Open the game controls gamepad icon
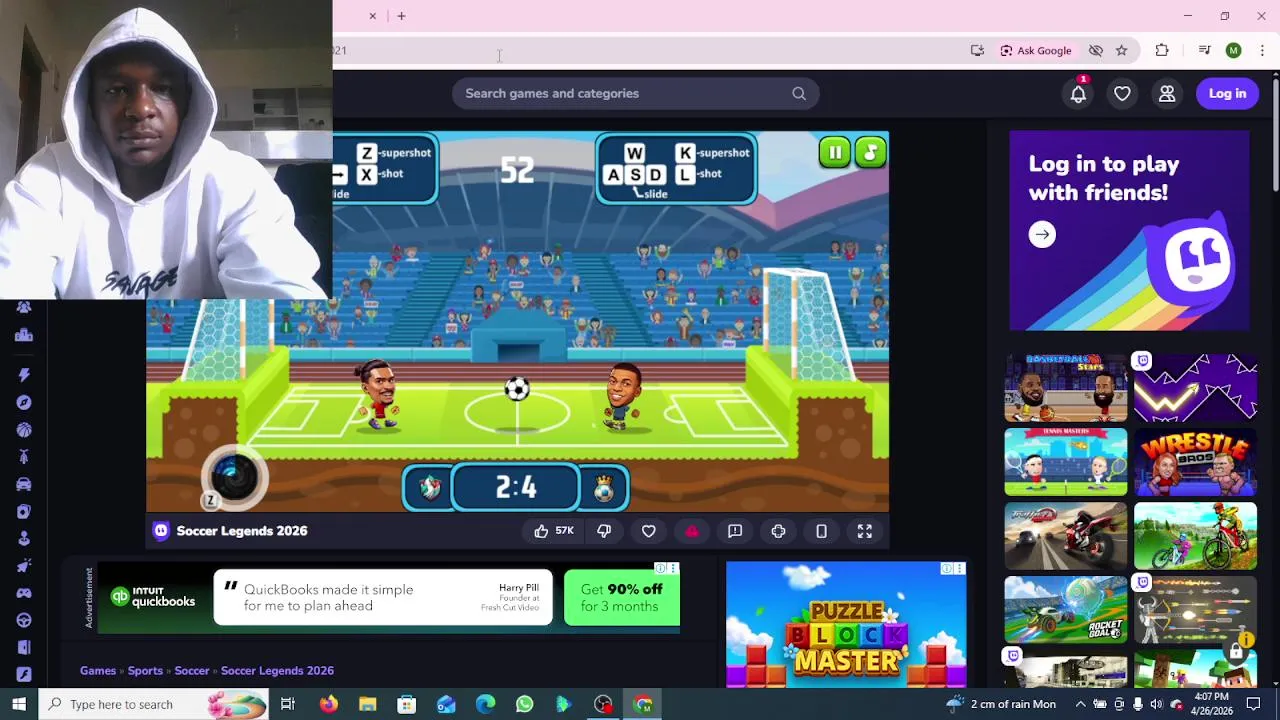1280x720 pixels. (x=778, y=531)
